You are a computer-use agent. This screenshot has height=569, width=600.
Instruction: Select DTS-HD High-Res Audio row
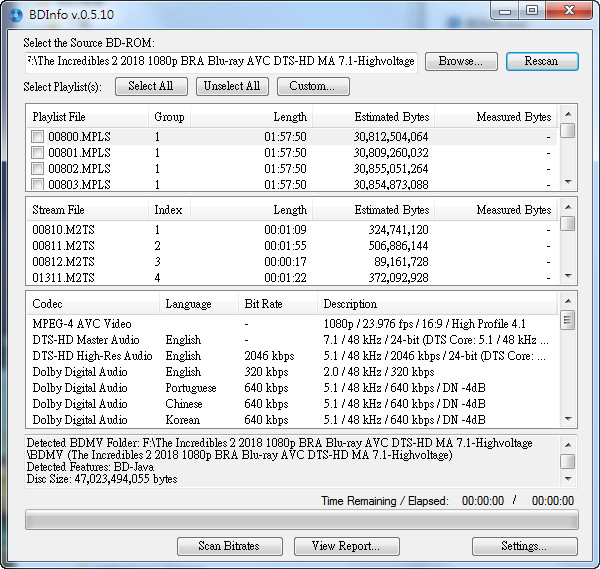292,356
